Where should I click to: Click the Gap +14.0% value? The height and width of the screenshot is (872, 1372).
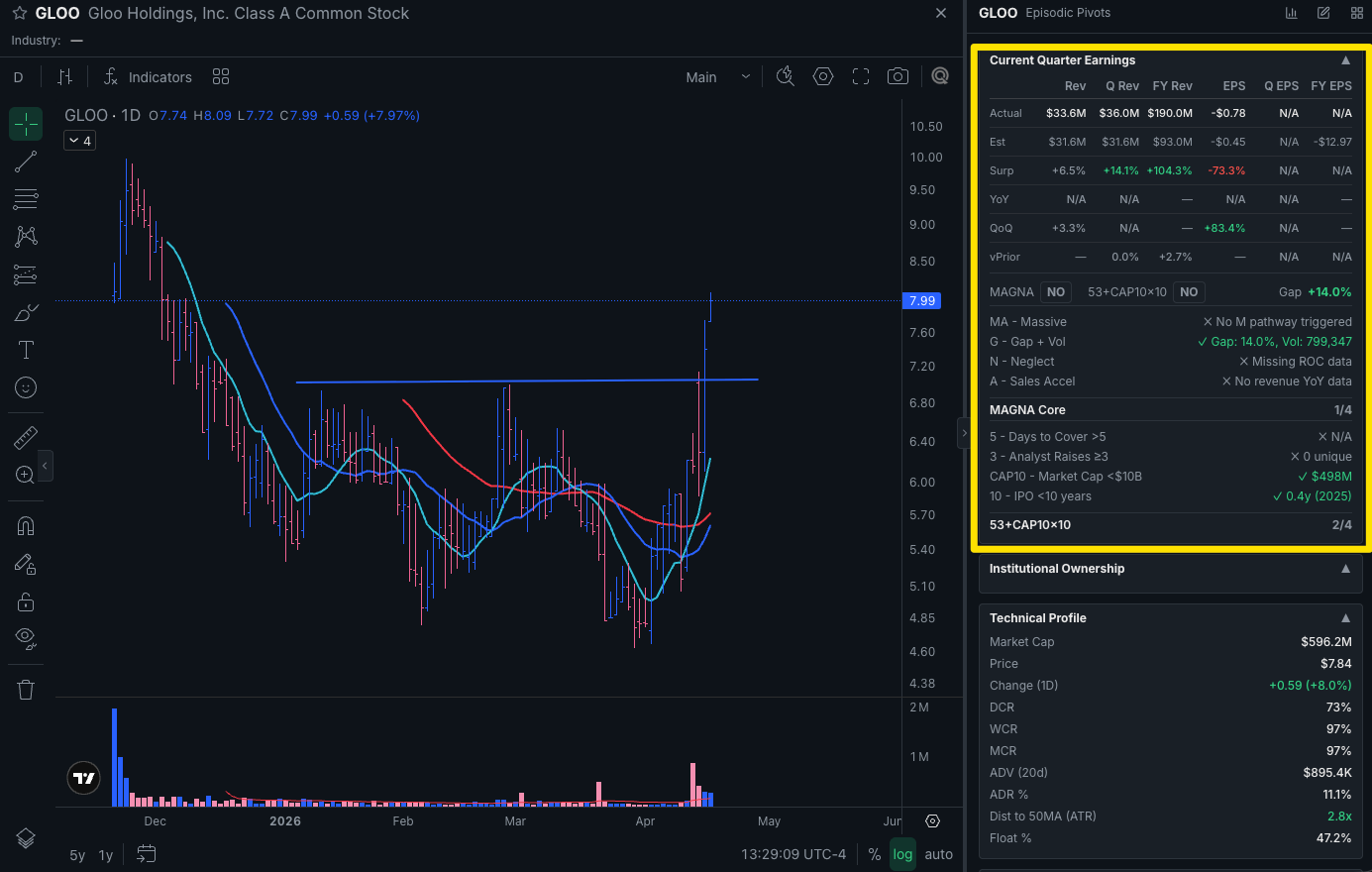1329,292
